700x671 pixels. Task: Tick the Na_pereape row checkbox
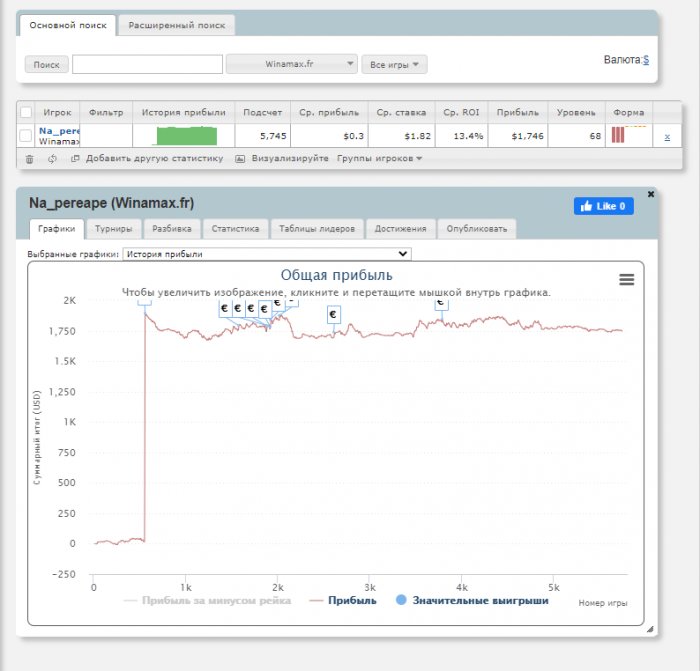(26, 135)
